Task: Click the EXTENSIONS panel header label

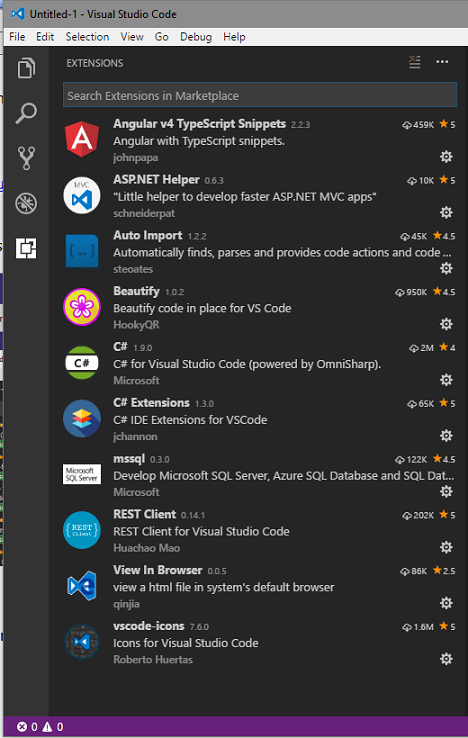Action: [x=95, y=63]
